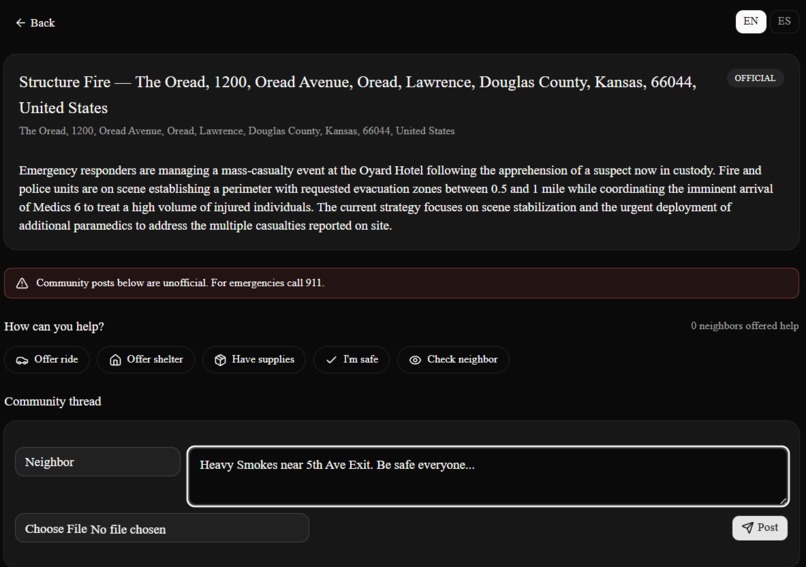The width and height of the screenshot is (806, 567).
Task: Click the car icon on Offer ride
Action: coord(22,360)
